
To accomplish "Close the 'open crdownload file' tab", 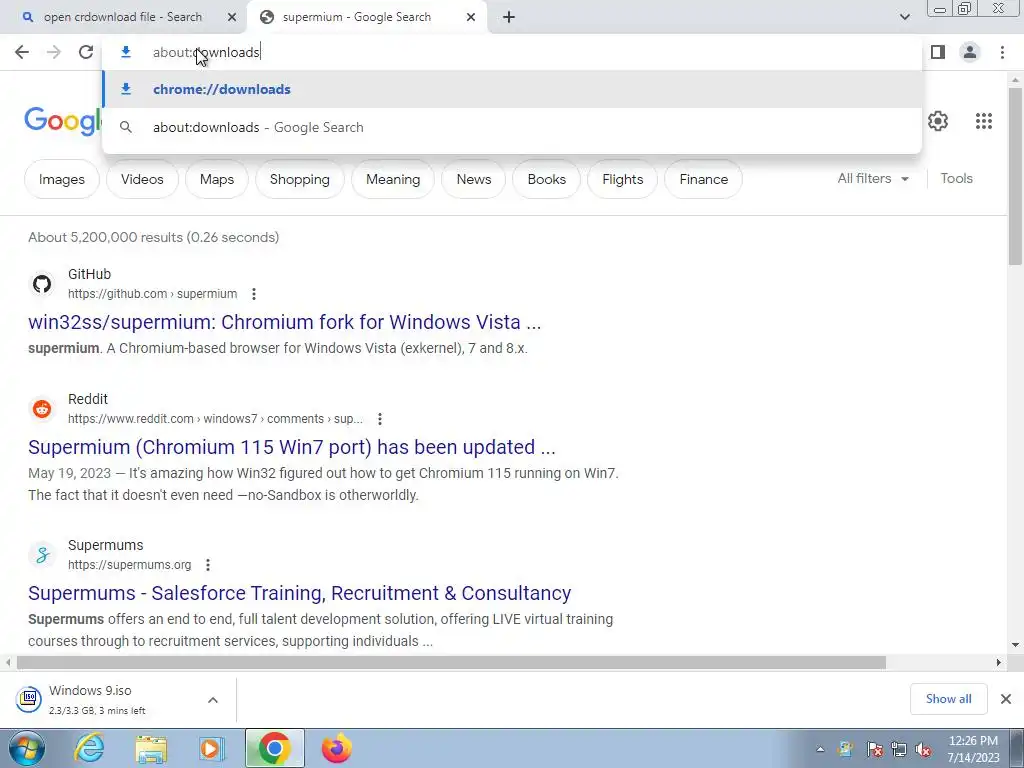I will [x=232, y=17].
